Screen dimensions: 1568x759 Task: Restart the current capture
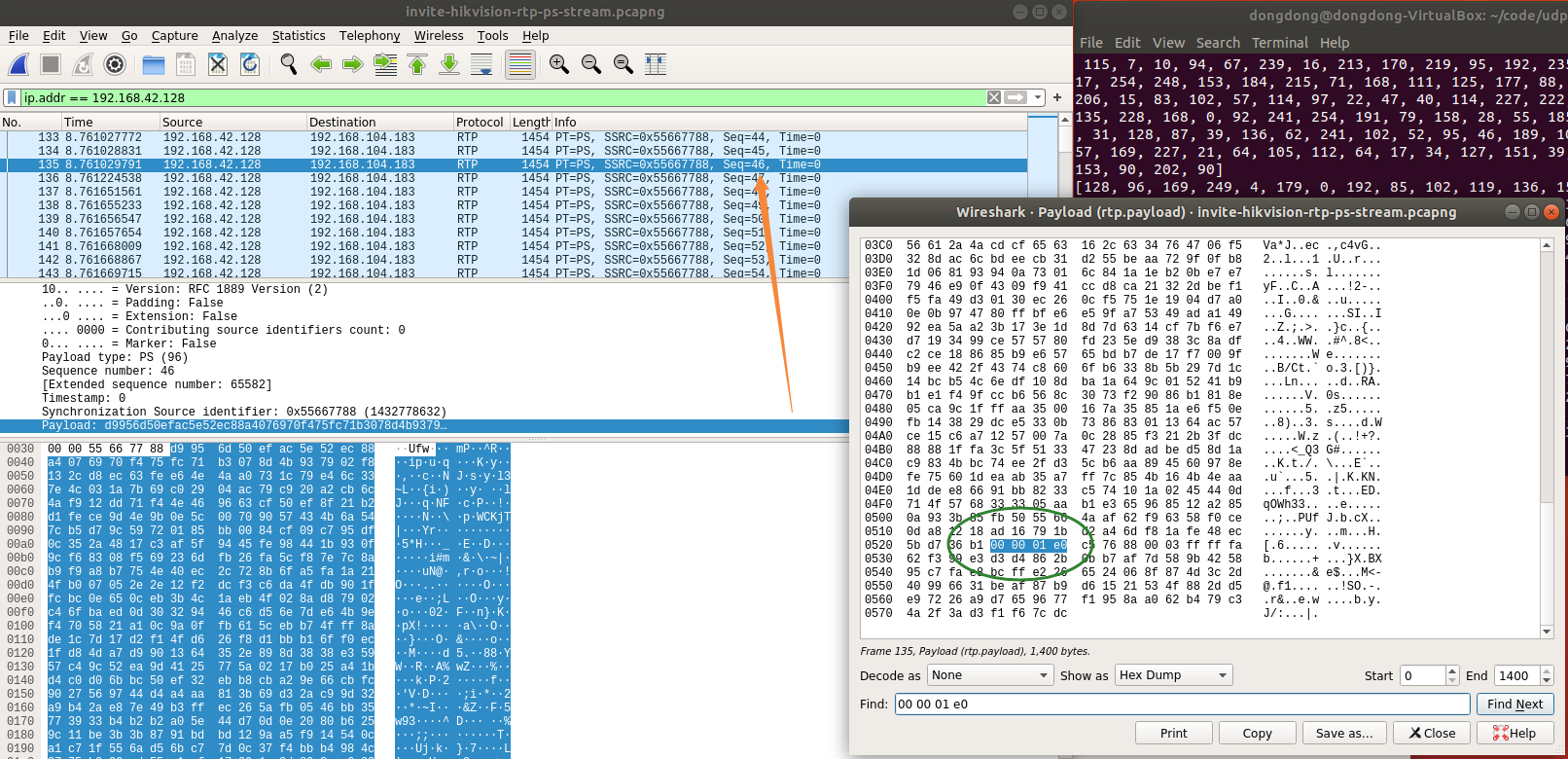[83, 64]
